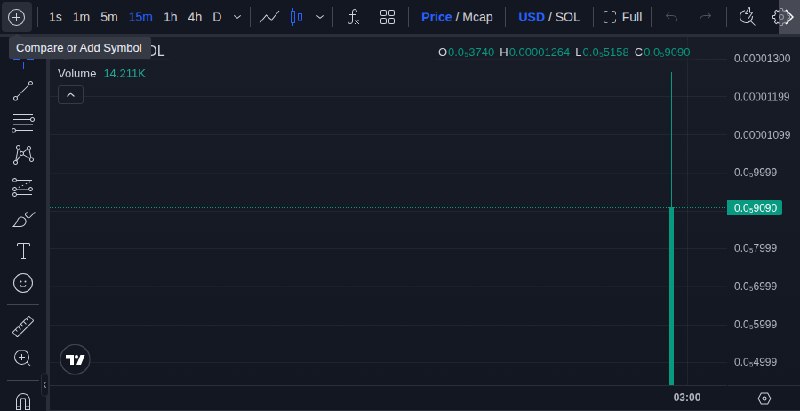Select the ruler measure tool
The height and width of the screenshot is (411, 800).
pyautogui.click(x=23, y=326)
